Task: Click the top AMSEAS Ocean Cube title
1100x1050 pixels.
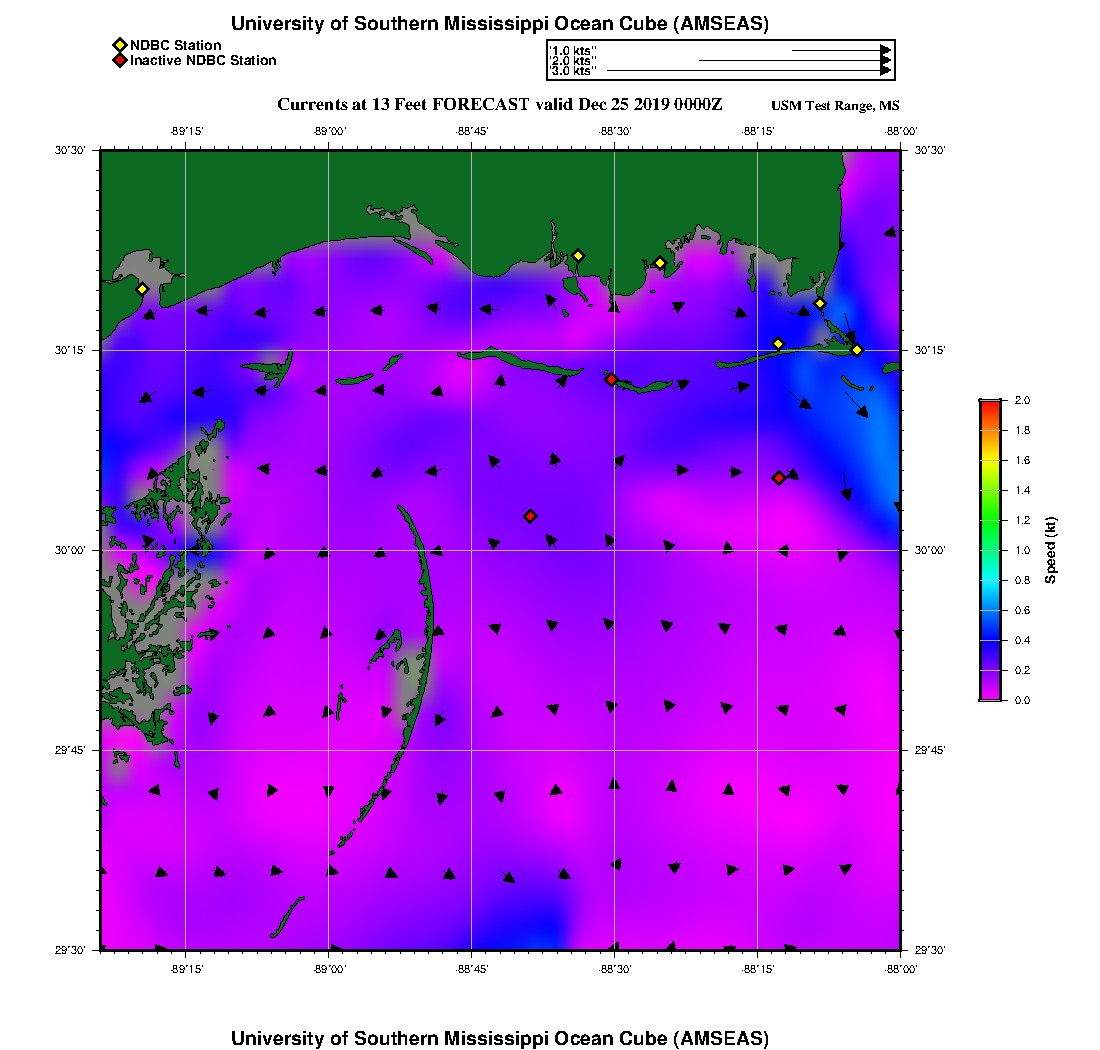Action: click(500, 24)
